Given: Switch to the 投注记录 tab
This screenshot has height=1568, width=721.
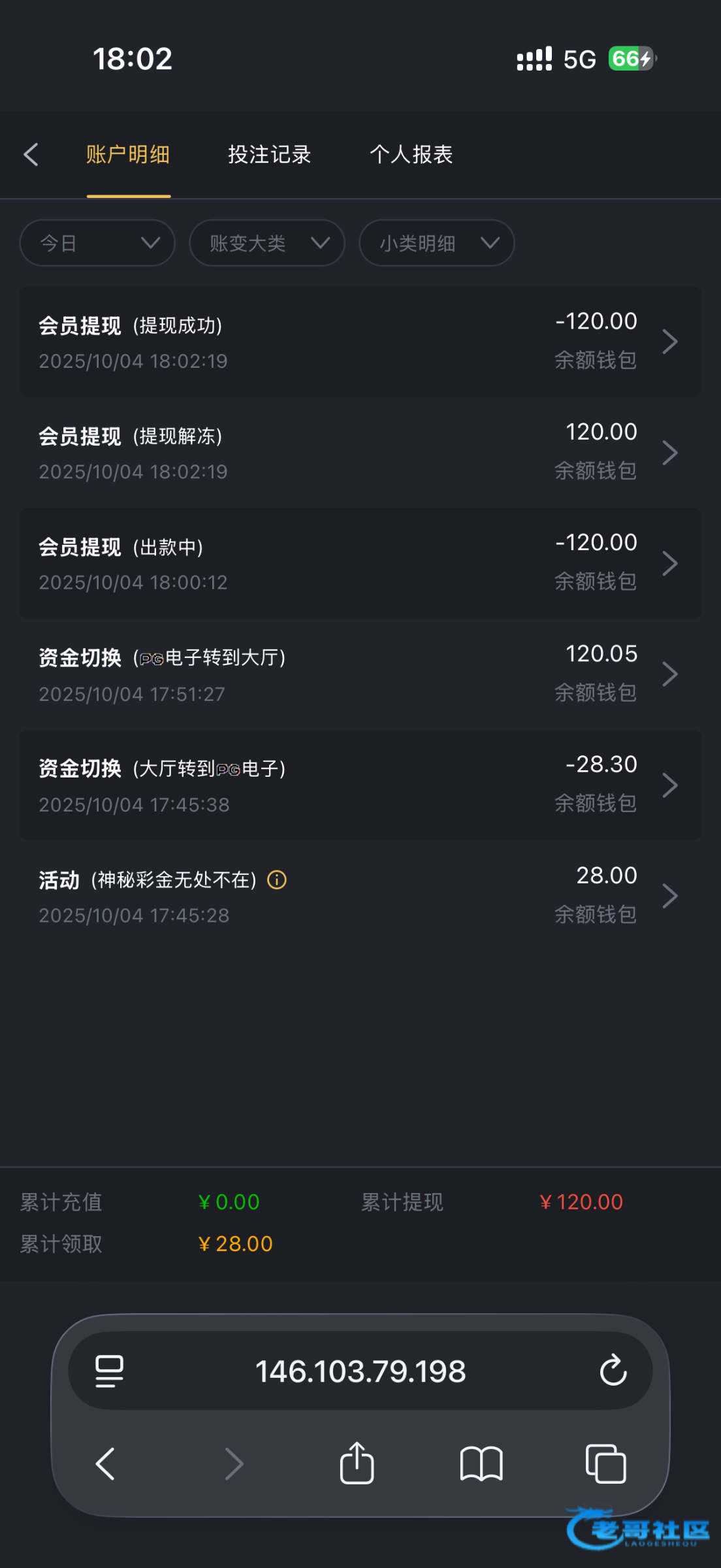Looking at the screenshot, I should click(x=269, y=155).
